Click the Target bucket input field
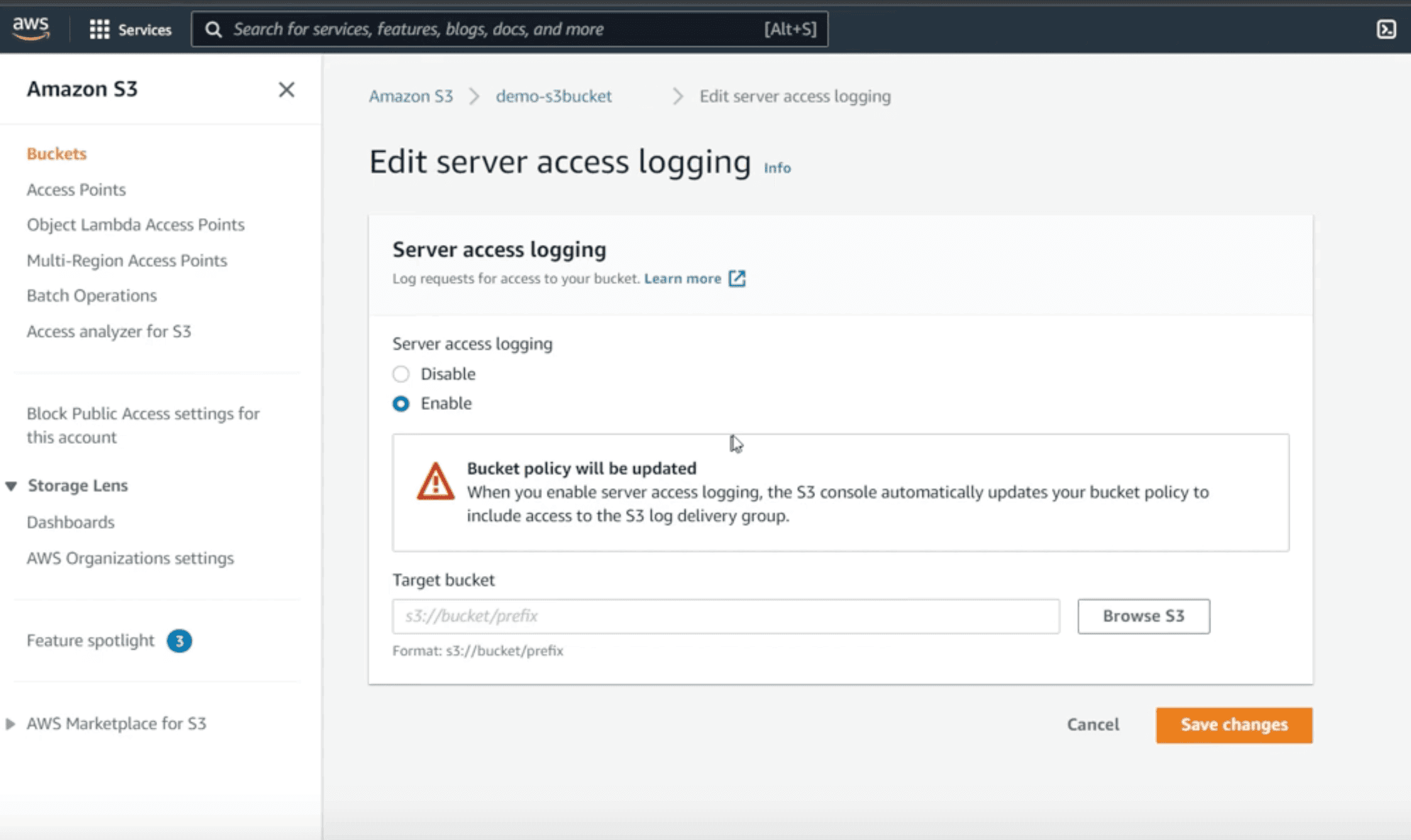This screenshot has height=840, width=1411. tap(726, 616)
